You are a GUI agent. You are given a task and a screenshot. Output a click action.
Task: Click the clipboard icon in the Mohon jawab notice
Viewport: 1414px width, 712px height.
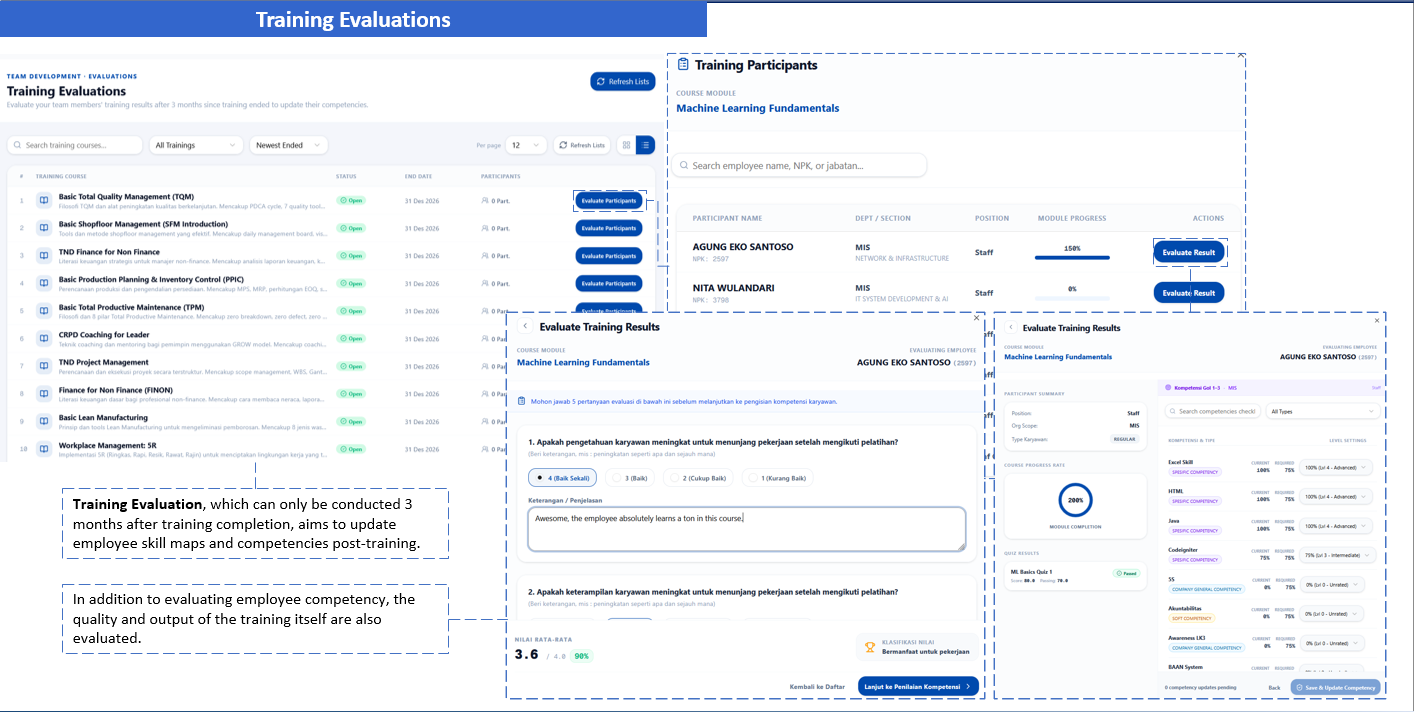521,401
